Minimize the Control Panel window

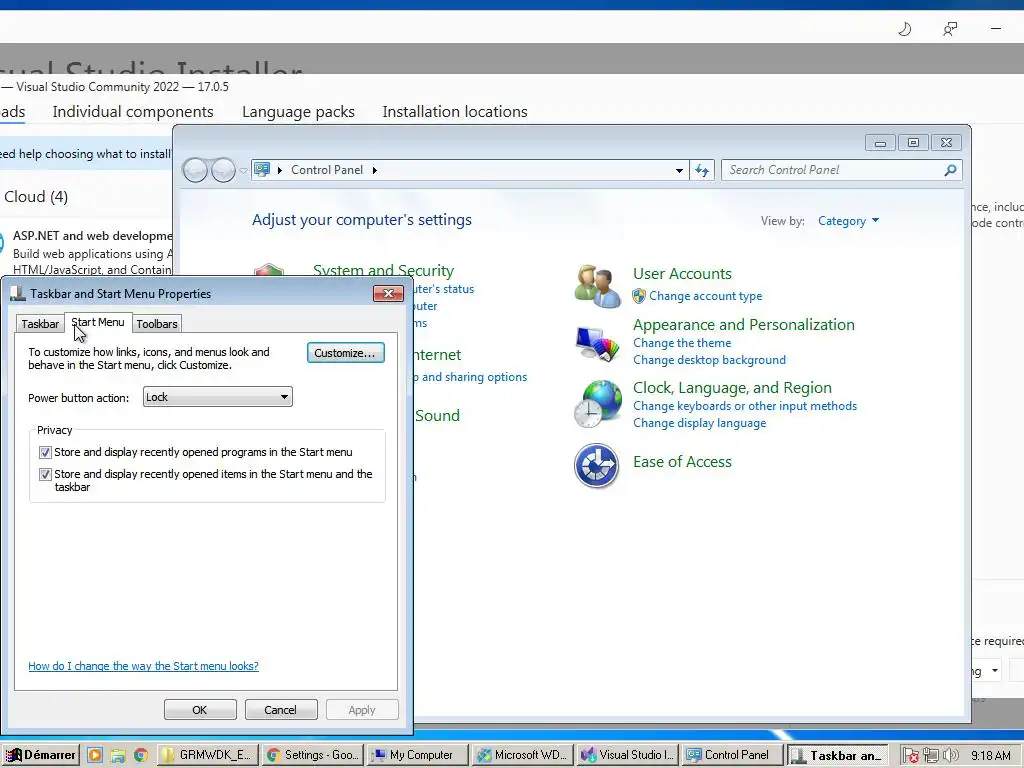point(880,142)
